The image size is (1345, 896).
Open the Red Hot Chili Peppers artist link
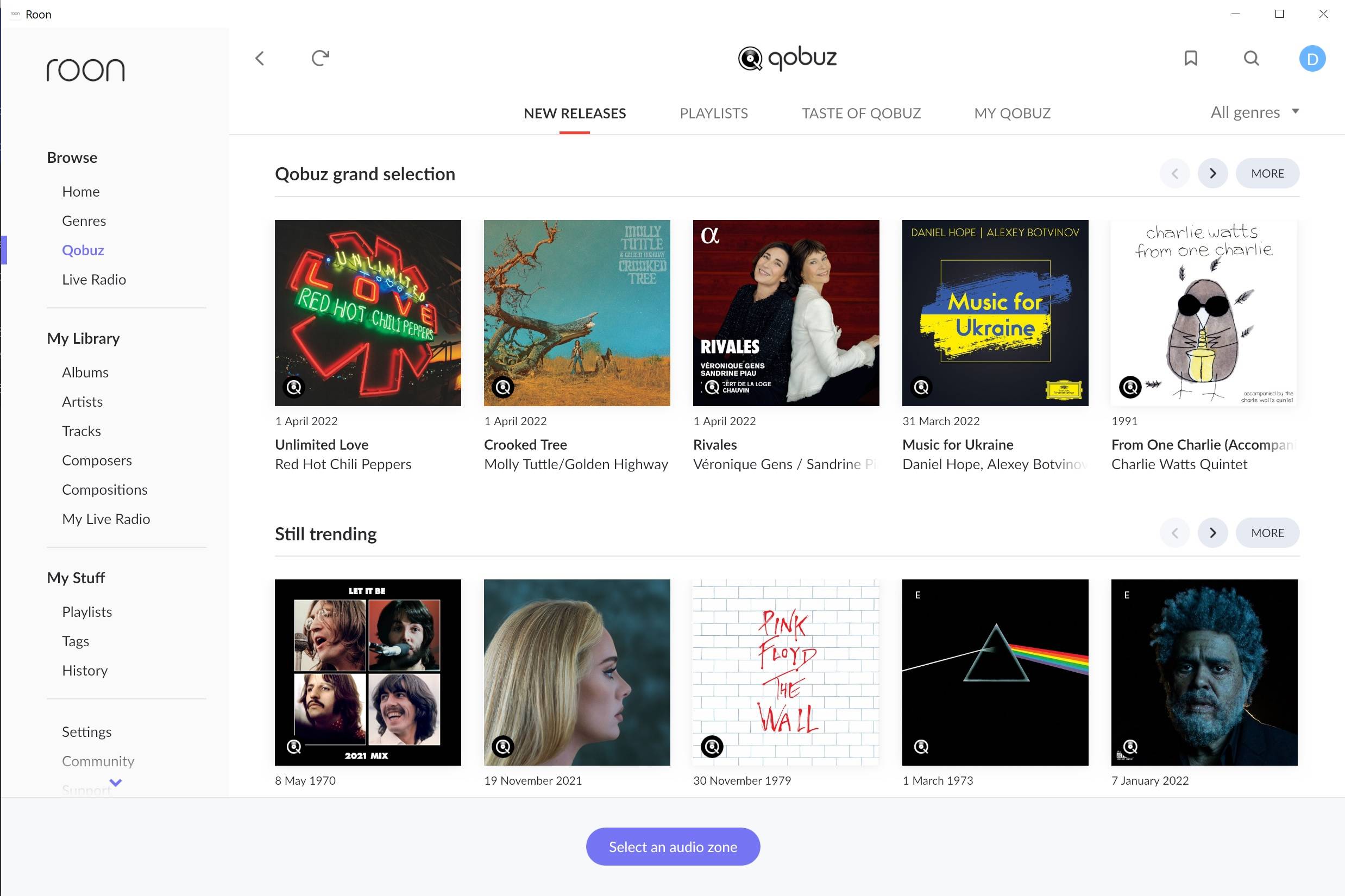coord(343,464)
